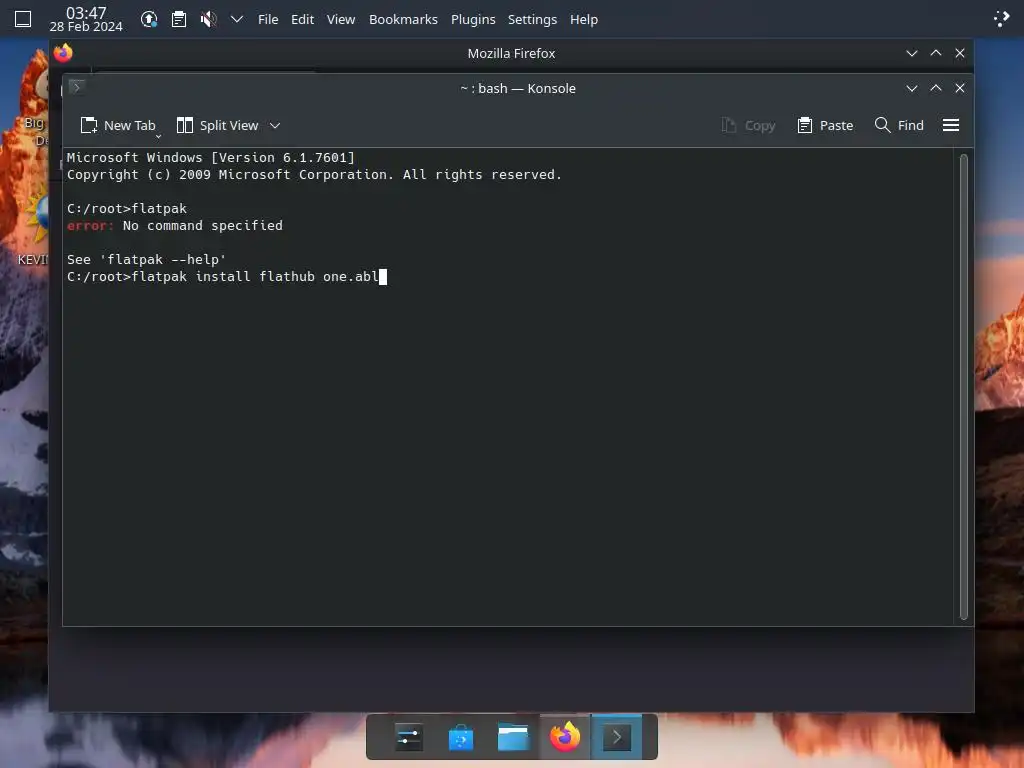Open the Konsole hamburger menu
This screenshot has height=768, width=1024.
coord(951,125)
